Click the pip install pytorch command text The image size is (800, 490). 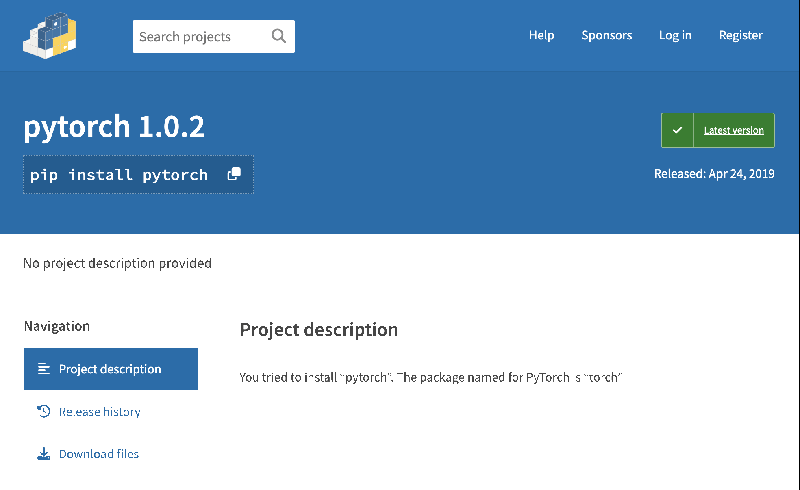(119, 175)
